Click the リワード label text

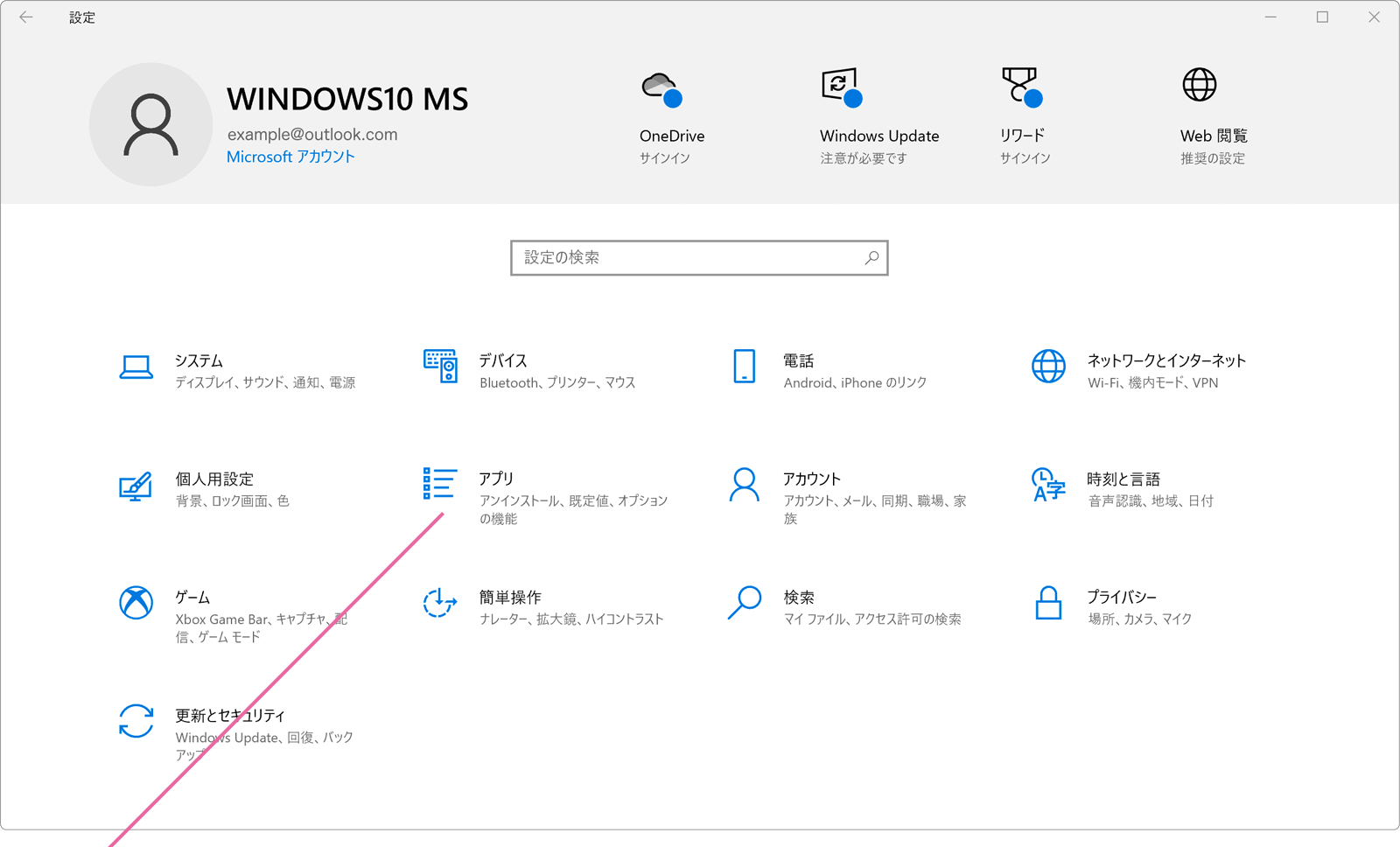pos(1023,136)
